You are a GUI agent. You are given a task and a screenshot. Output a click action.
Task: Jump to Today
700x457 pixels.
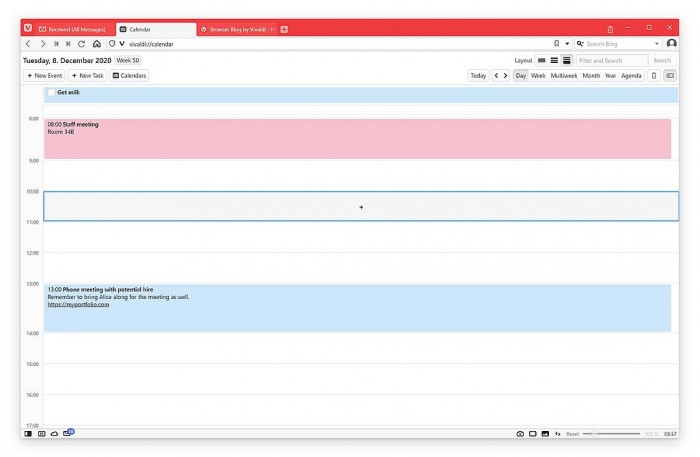point(478,75)
